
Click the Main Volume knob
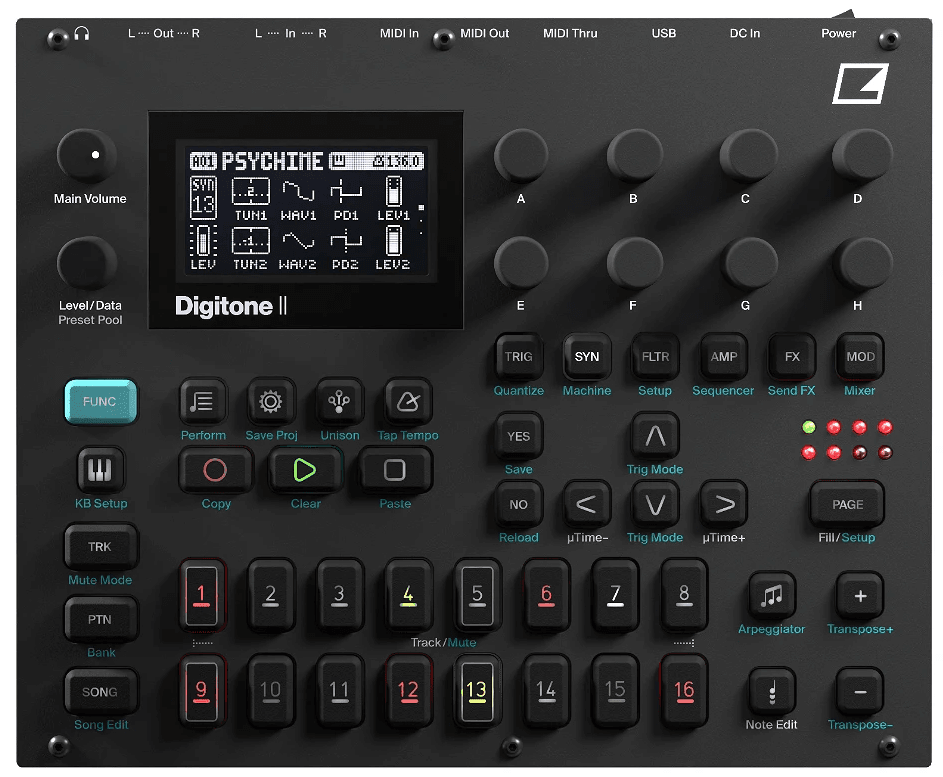tap(87, 155)
